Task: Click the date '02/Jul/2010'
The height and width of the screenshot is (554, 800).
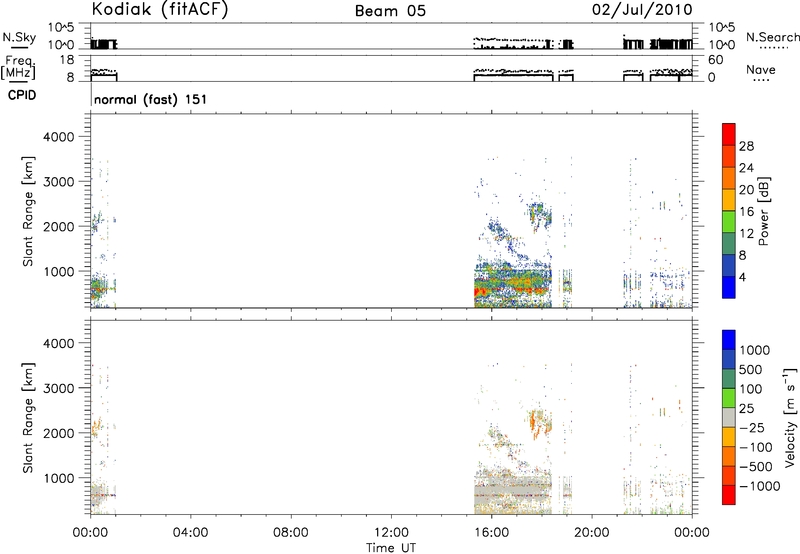Action: click(x=642, y=10)
